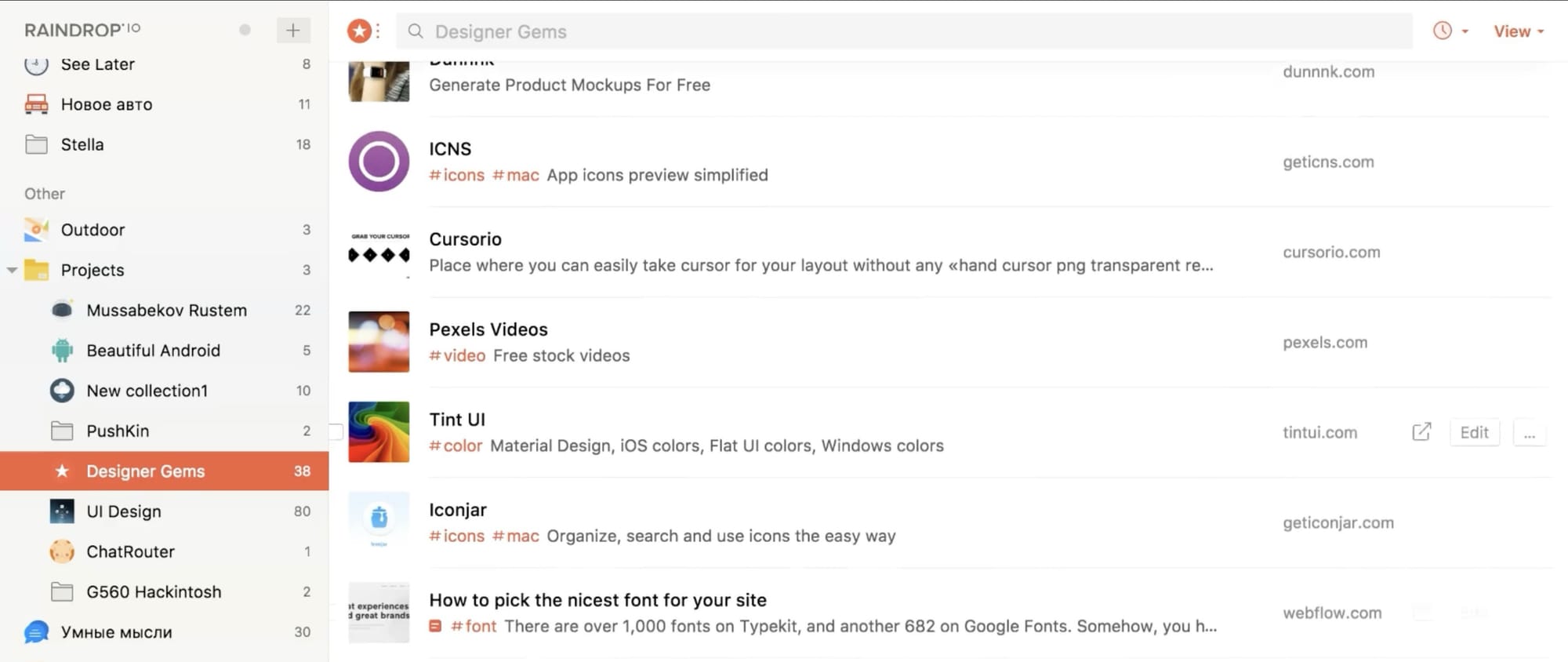Viewport: 1568px width, 662px height.
Task: Open the View dropdown menu
Action: (1519, 31)
